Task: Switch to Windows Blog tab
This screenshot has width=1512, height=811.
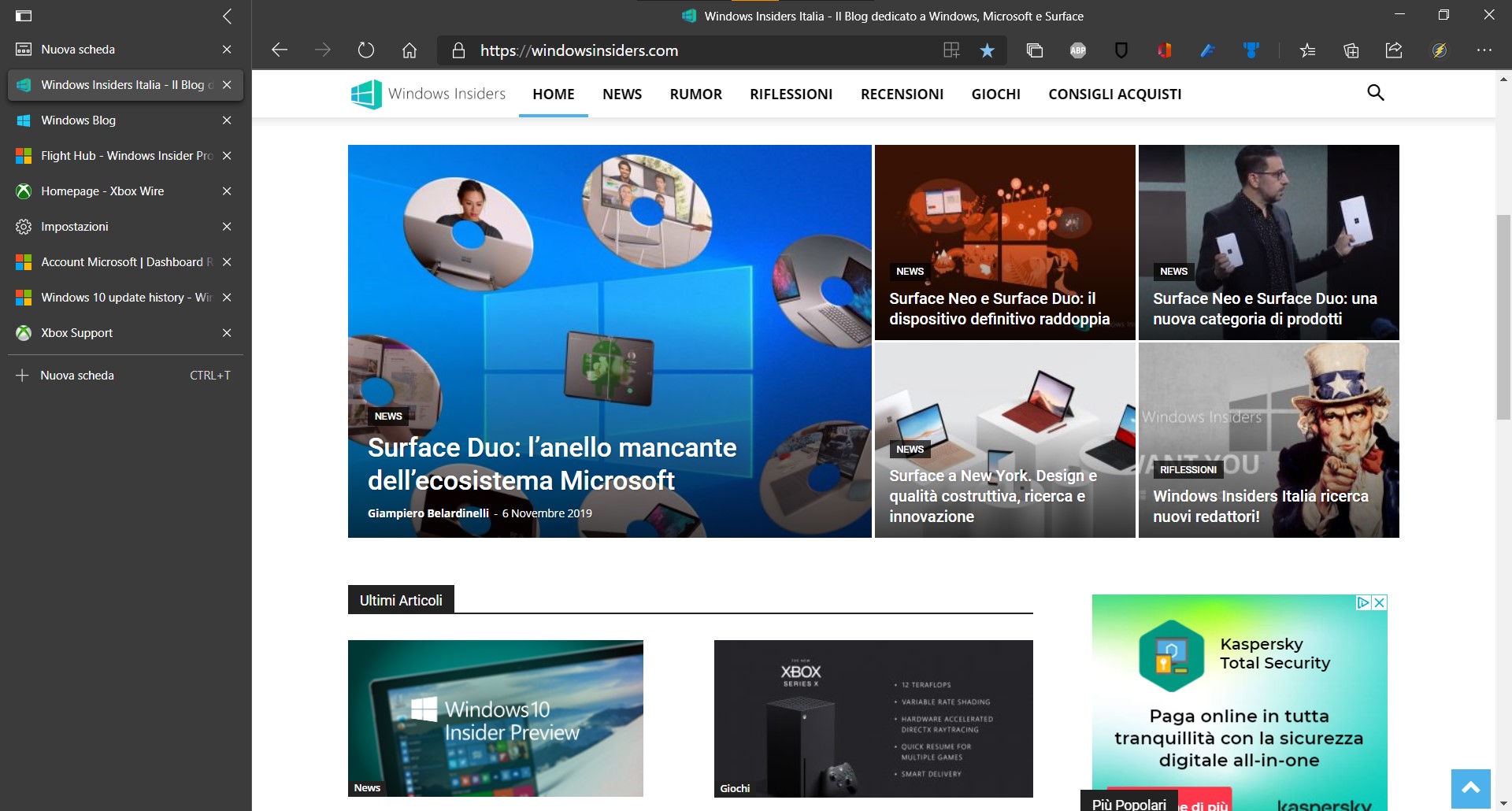Action: pos(125,120)
